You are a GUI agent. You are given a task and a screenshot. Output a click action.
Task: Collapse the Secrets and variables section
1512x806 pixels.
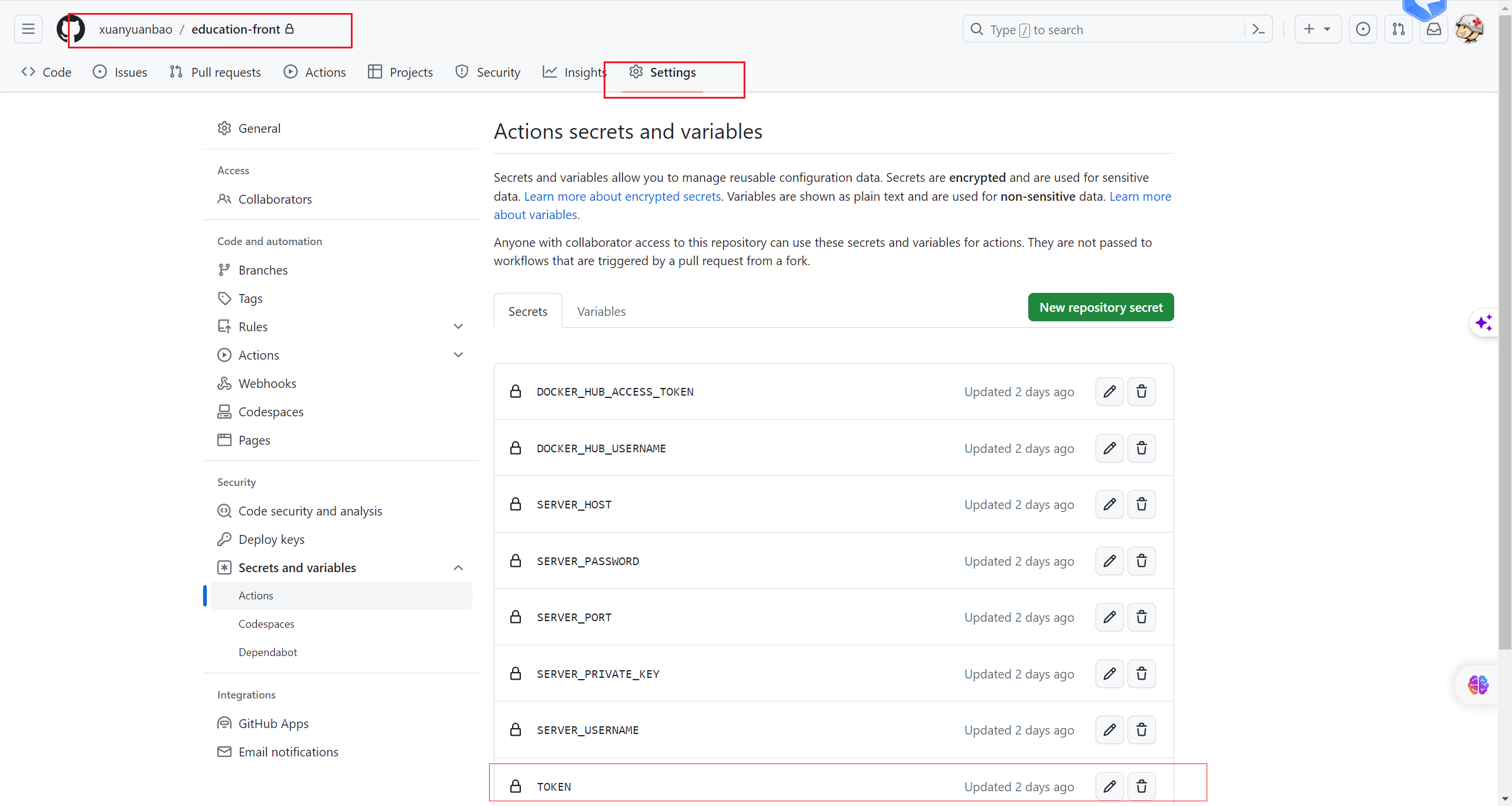coord(458,567)
